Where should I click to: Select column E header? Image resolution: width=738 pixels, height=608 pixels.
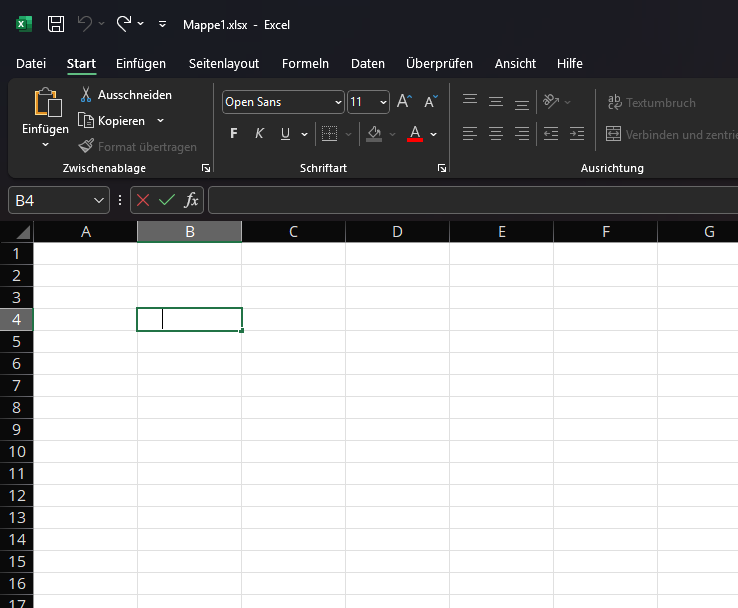(x=502, y=232)
